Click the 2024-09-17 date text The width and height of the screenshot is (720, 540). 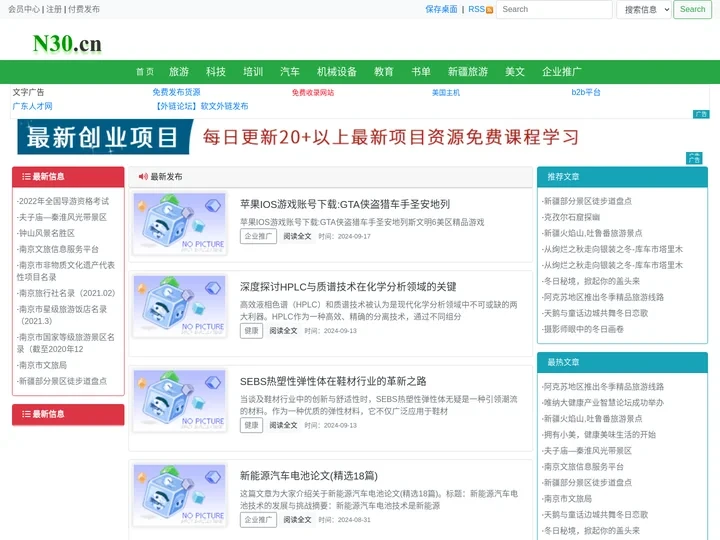point(354,236)
